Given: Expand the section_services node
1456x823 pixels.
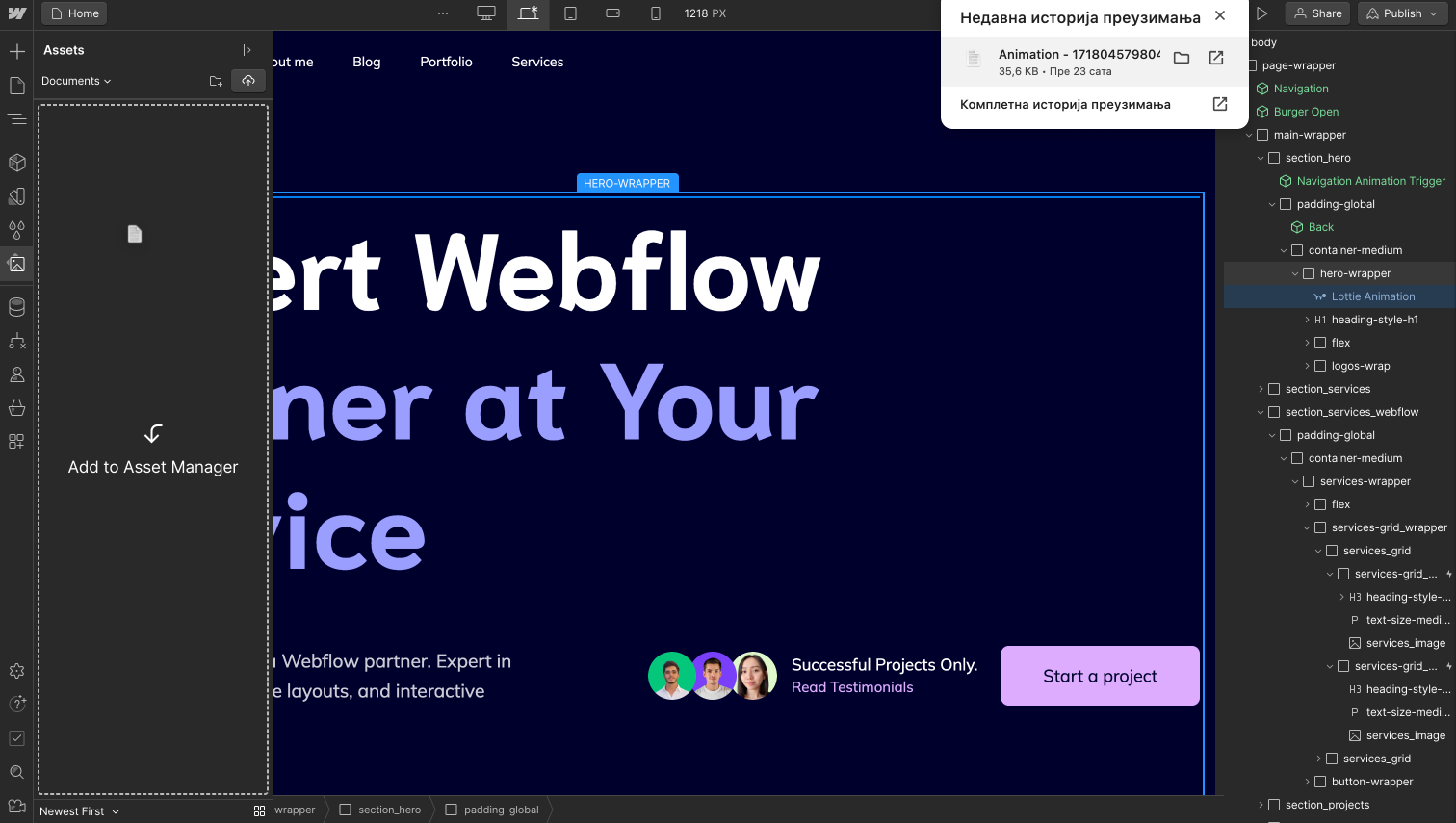Looking at the screenshot, I should click(x=1261, y=389).
